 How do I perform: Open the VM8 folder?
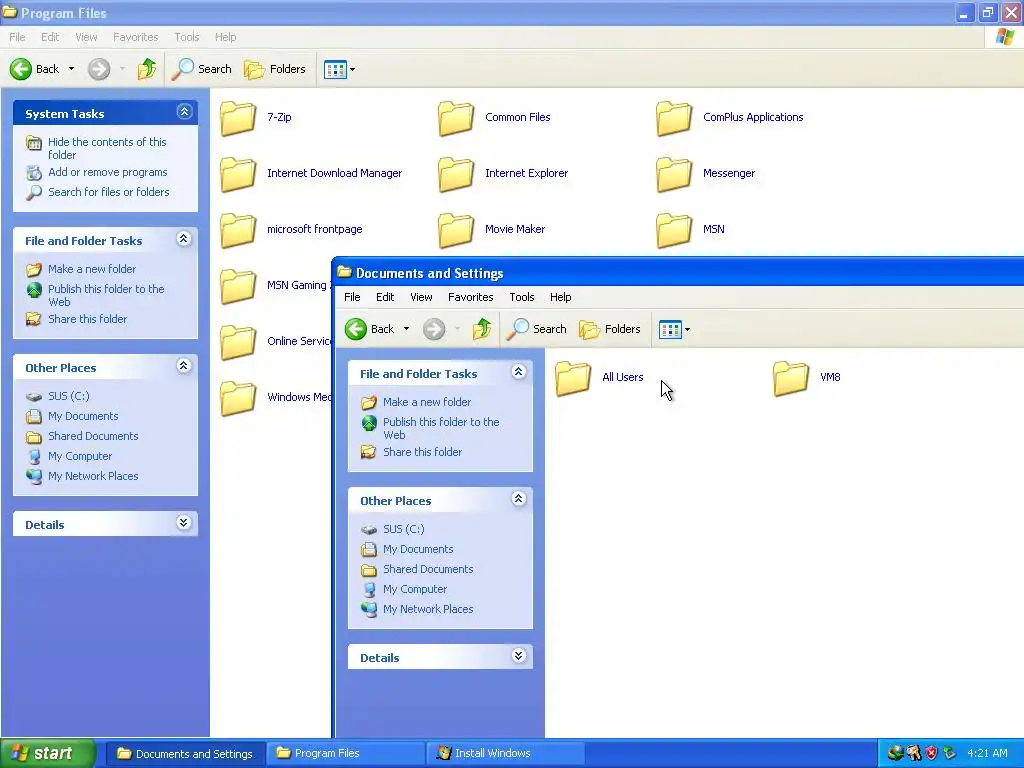[807, 378]
